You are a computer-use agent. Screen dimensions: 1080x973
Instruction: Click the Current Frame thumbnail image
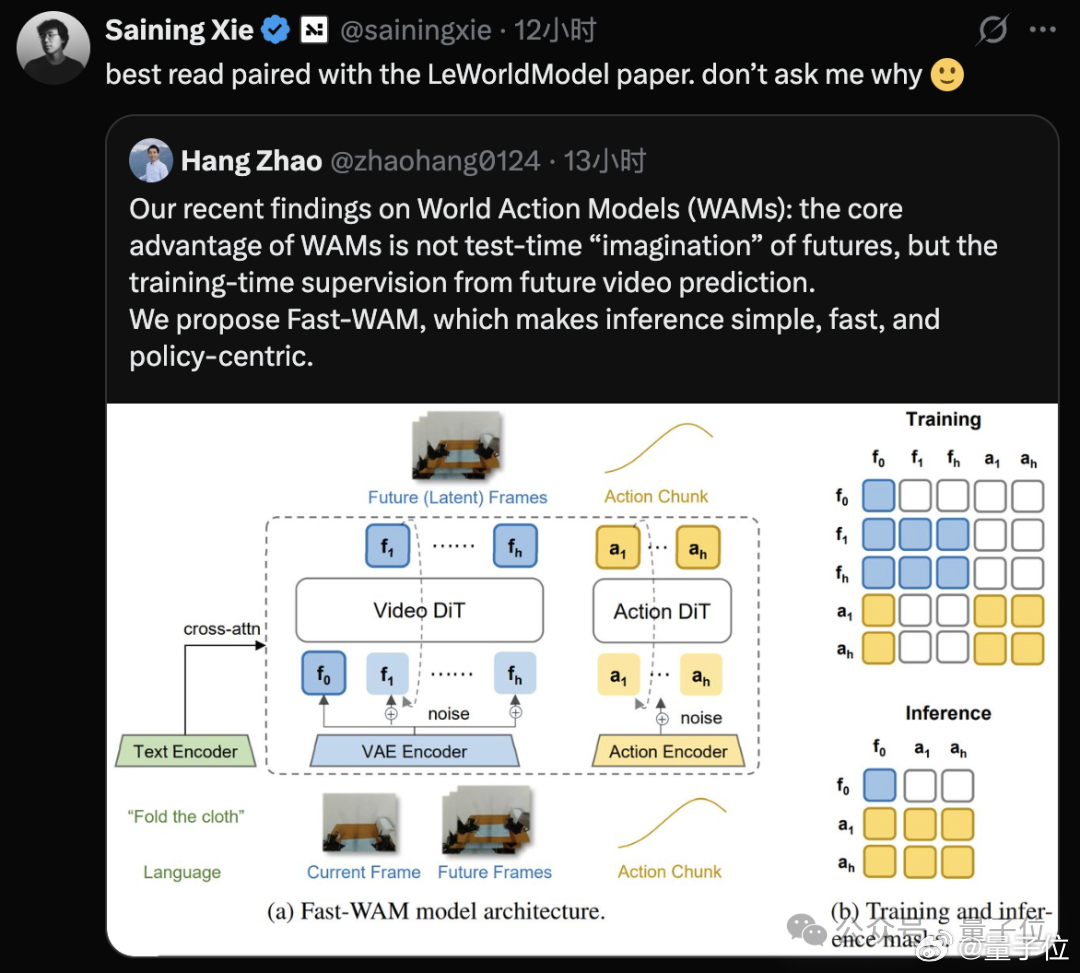point(361,822)
